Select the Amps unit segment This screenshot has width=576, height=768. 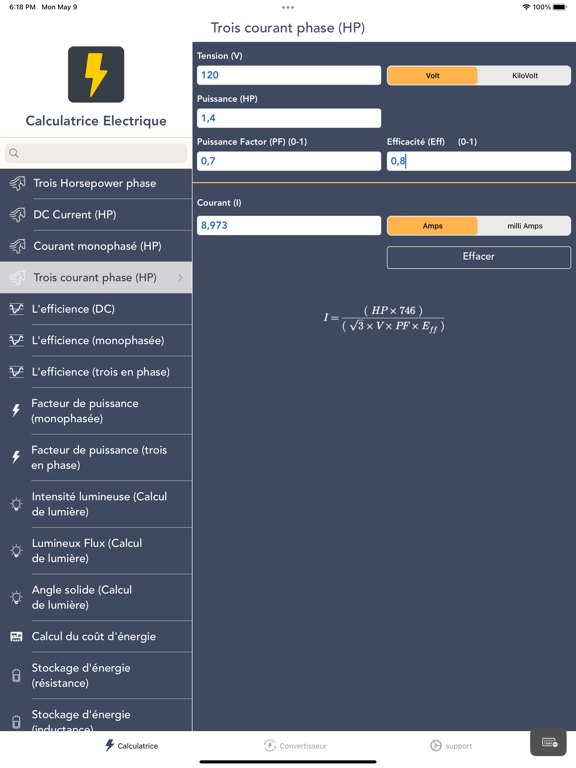(432, 226)
